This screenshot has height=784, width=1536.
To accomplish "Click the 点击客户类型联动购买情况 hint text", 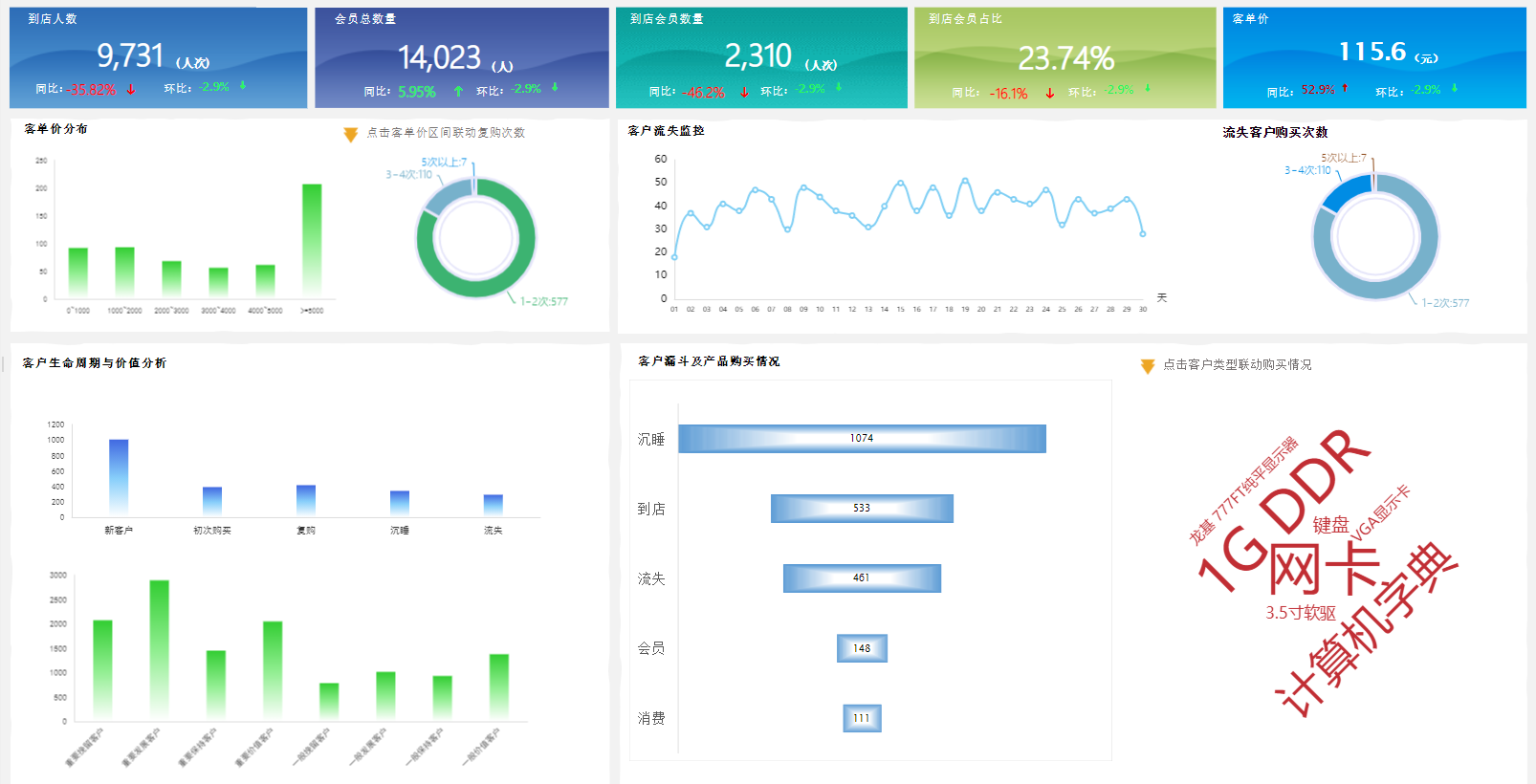I will point(1238,365).
